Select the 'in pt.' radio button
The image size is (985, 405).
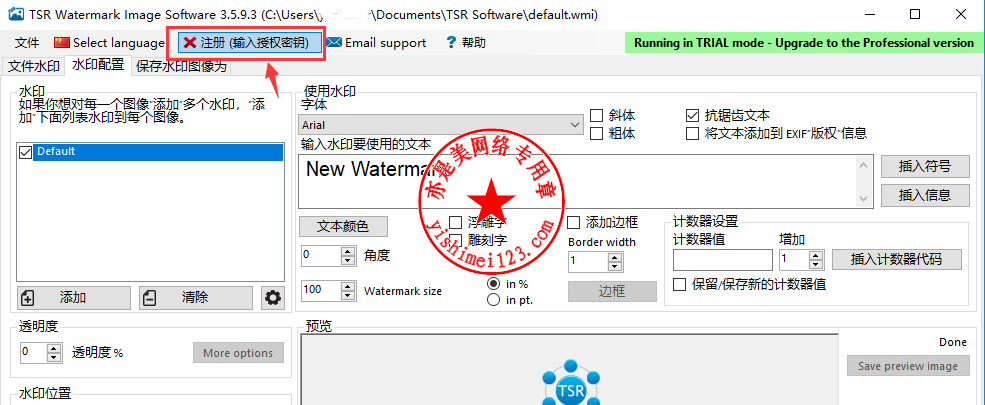tap(494, 300)
